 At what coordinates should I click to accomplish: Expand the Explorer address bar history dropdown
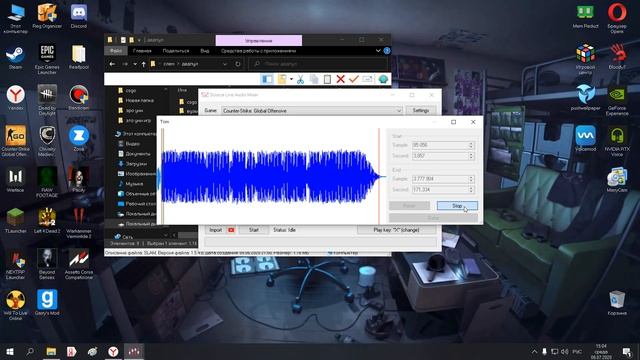(x=225, y=64)
